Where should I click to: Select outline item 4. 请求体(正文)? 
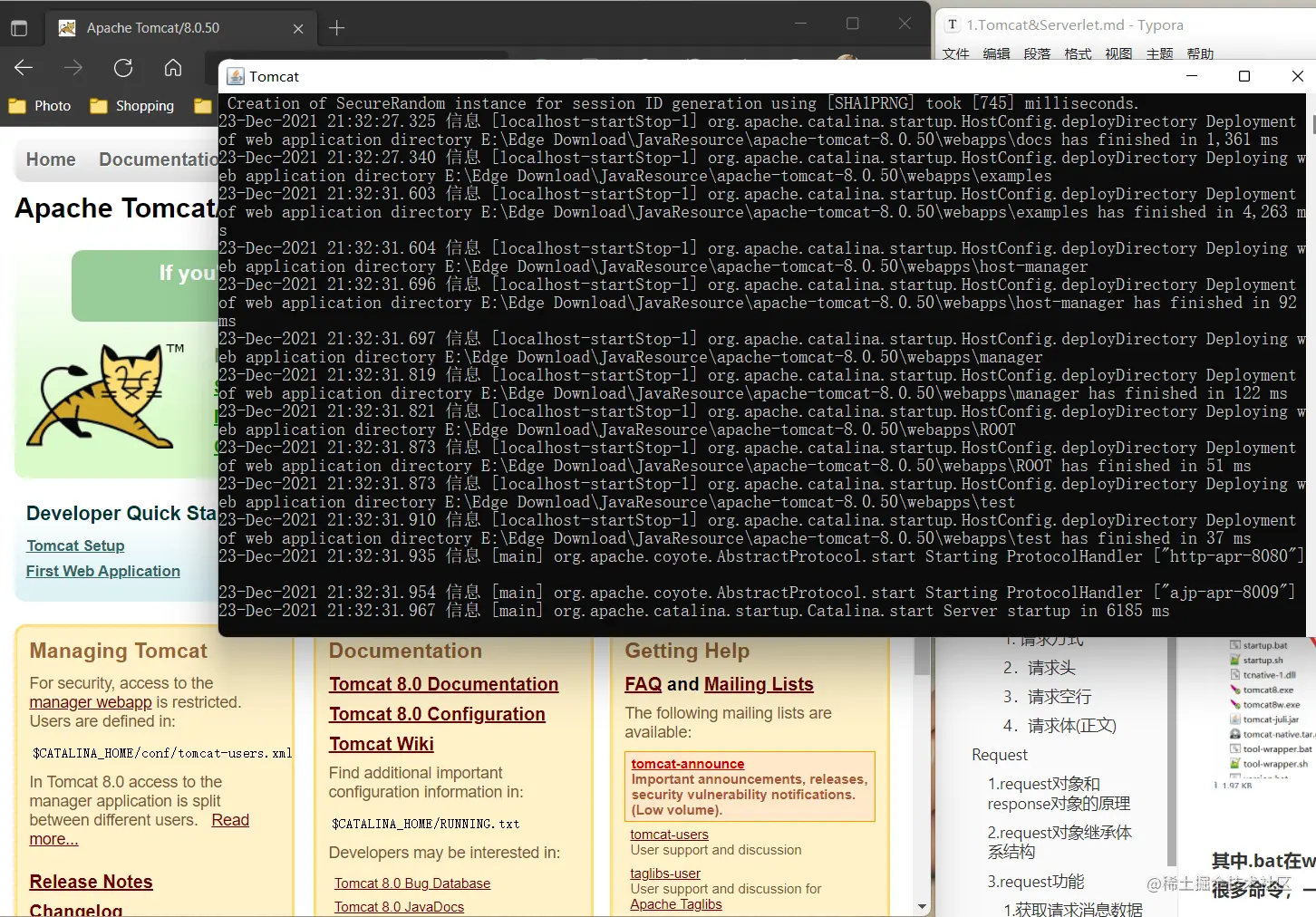1060,726
